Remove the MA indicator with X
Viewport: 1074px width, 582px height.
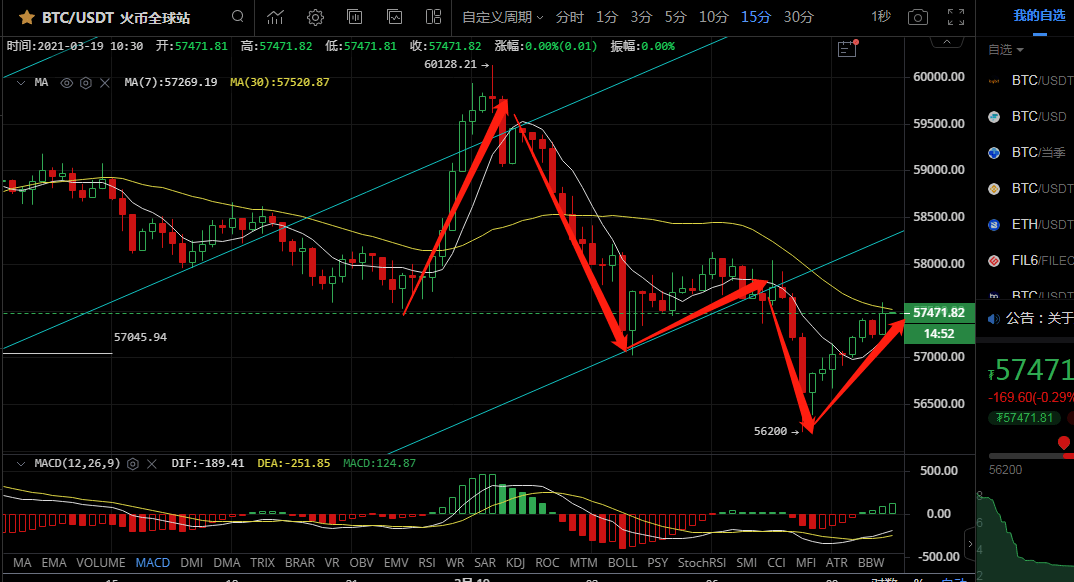point(105,83)
